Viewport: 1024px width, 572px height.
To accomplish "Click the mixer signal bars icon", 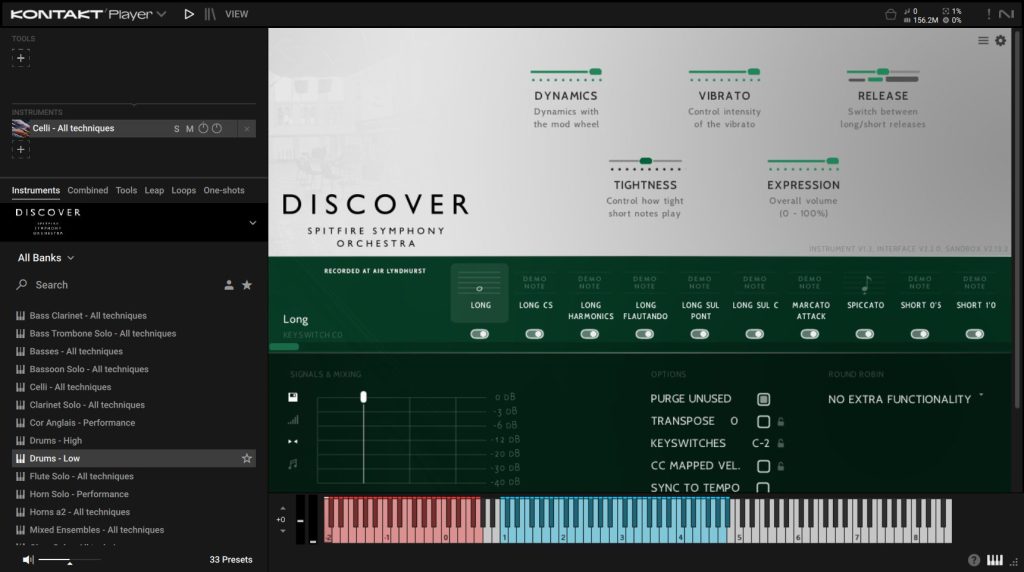I will (x=293, y=420).
